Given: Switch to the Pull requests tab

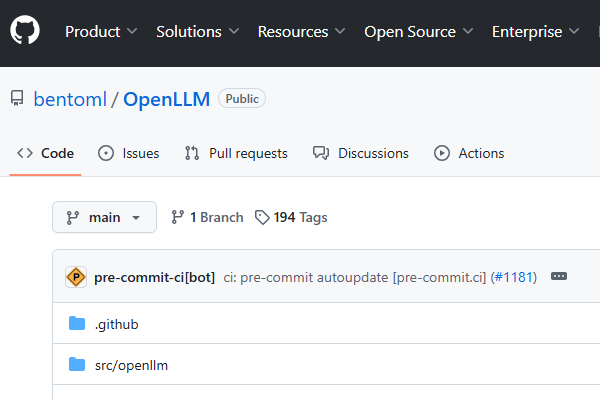Looking at the screenshot, I should click(x=236, y=153).
